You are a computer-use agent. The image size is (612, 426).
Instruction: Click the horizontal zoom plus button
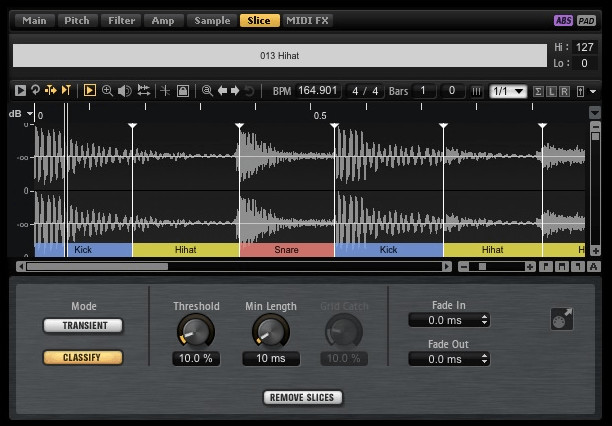pos(530,267)
